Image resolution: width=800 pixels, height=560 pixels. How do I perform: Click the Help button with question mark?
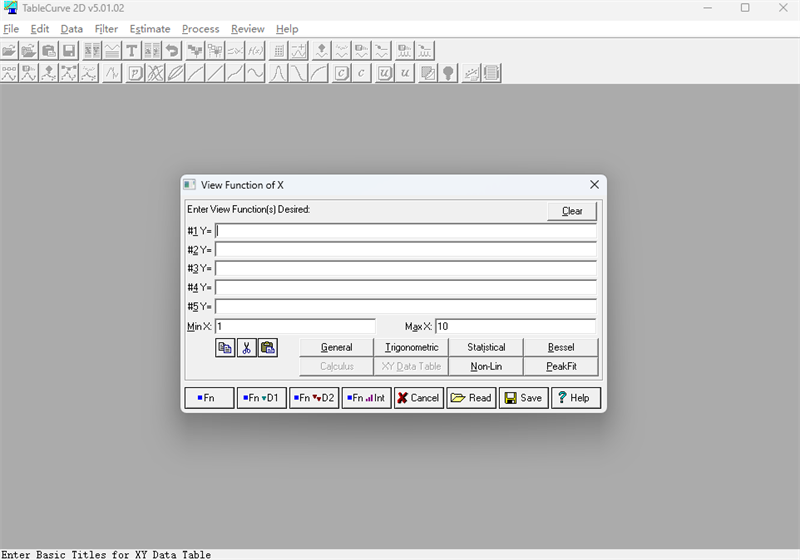click(576, 398)
